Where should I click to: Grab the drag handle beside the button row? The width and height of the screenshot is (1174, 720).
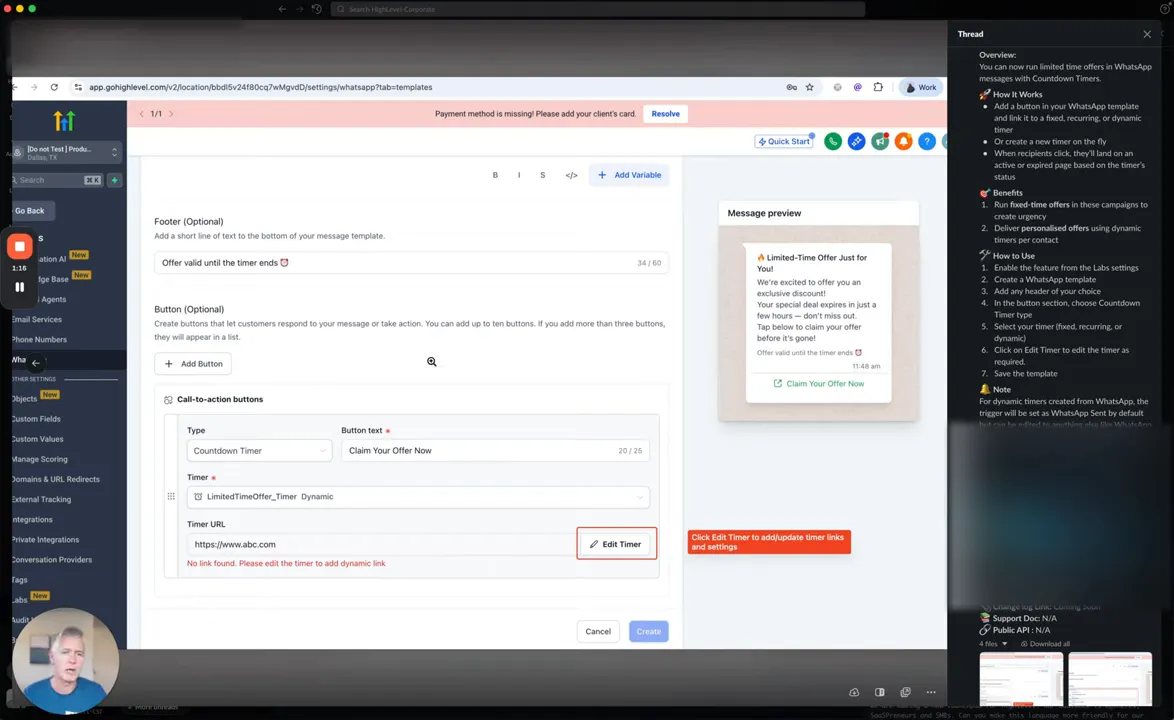click(x=171, y=496)
